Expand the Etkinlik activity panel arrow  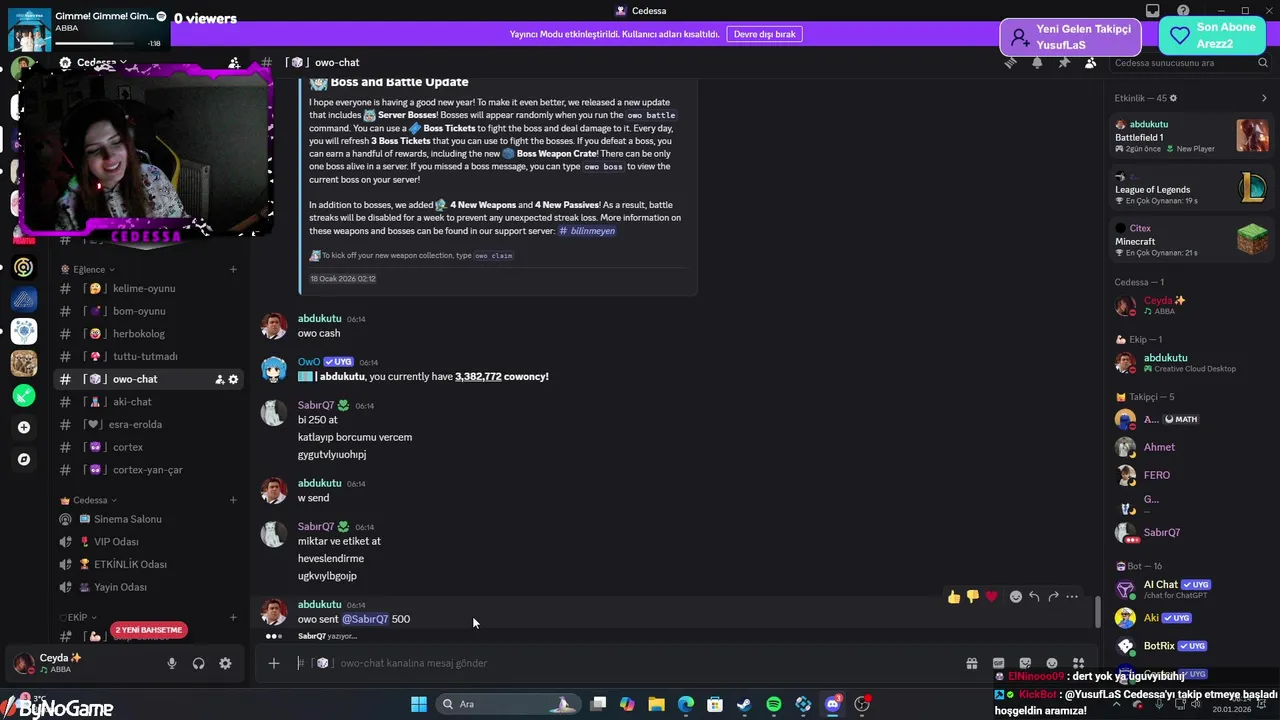pyautogui.click(x=1264, y=98)
